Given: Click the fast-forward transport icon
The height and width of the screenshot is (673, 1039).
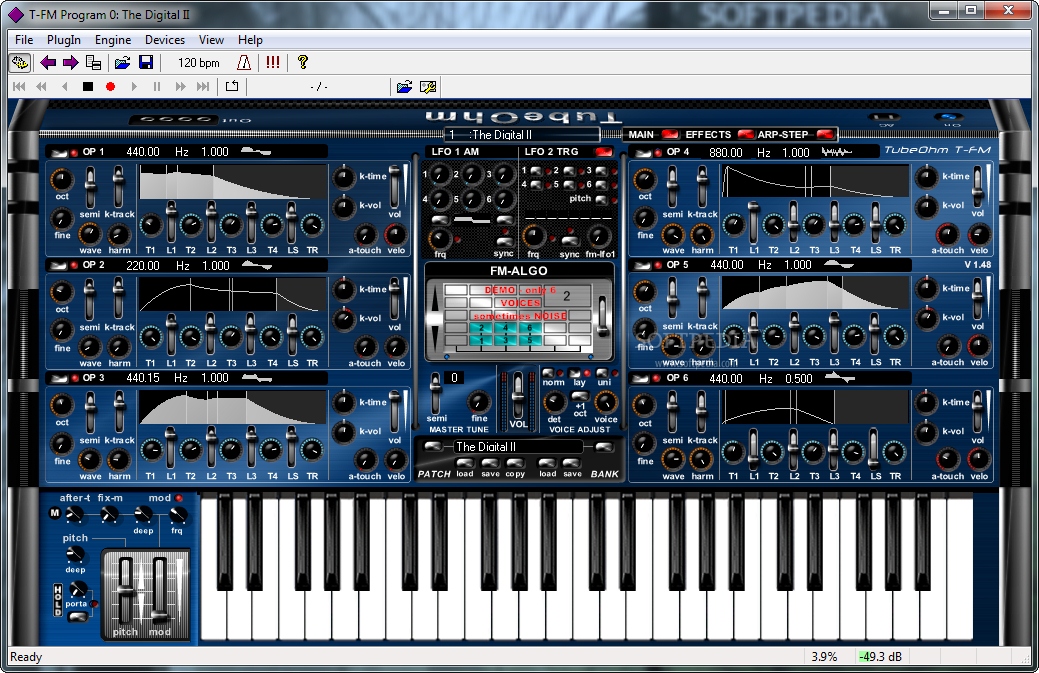Looking at the screenshot, I should pos(180,86).
